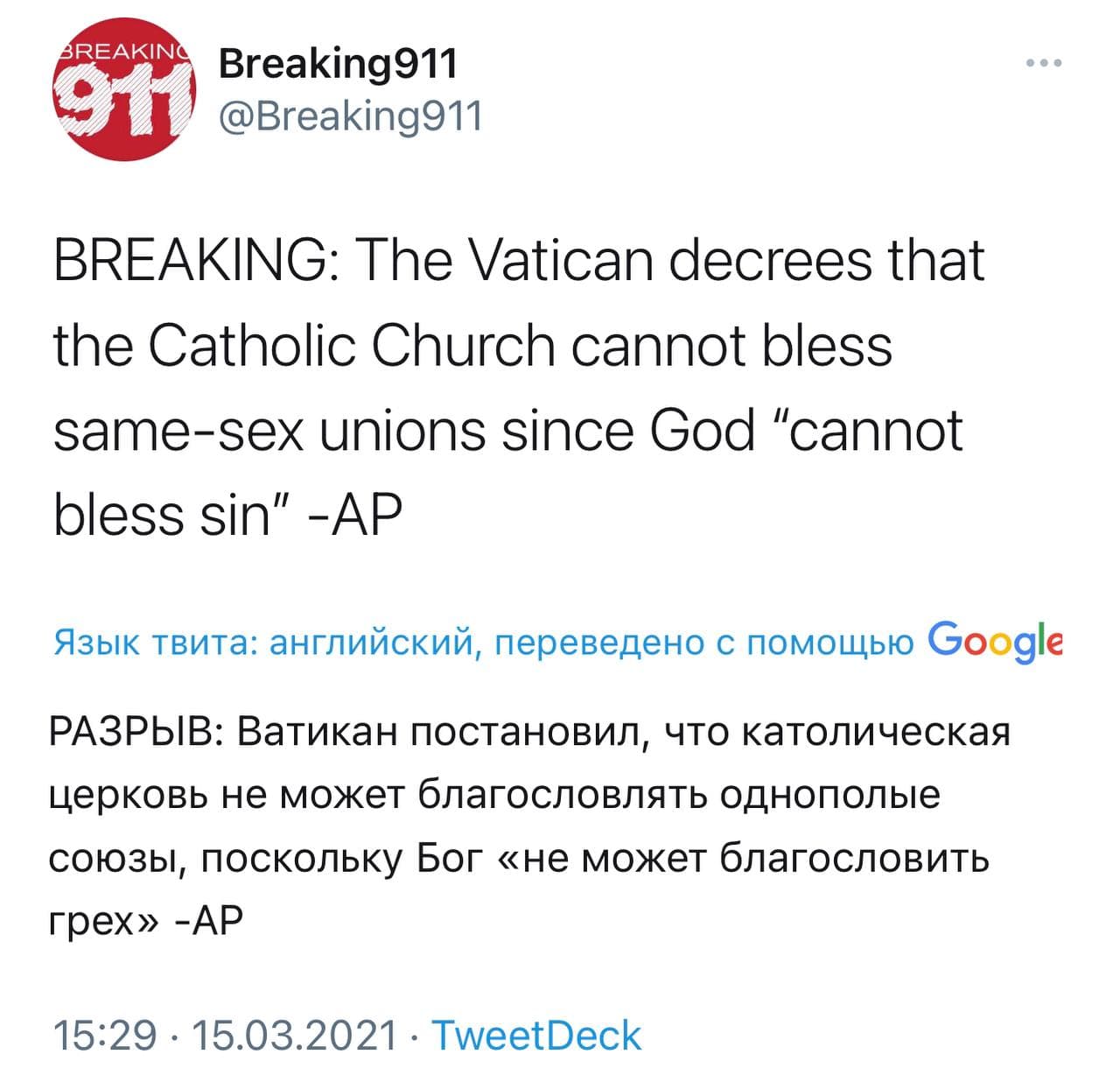The height and width of the screenshot is (1082, 1120).
Task: Click the 'Язык твита: английский' translation notice
Action: [x=262, y=643]
